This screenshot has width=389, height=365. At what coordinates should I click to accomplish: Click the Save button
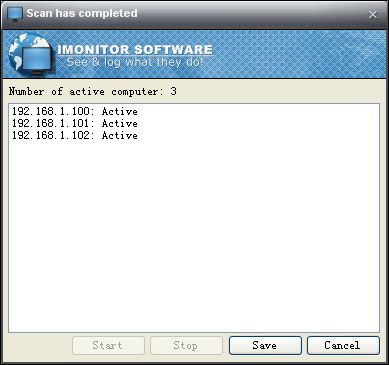[x=265, y=345]
